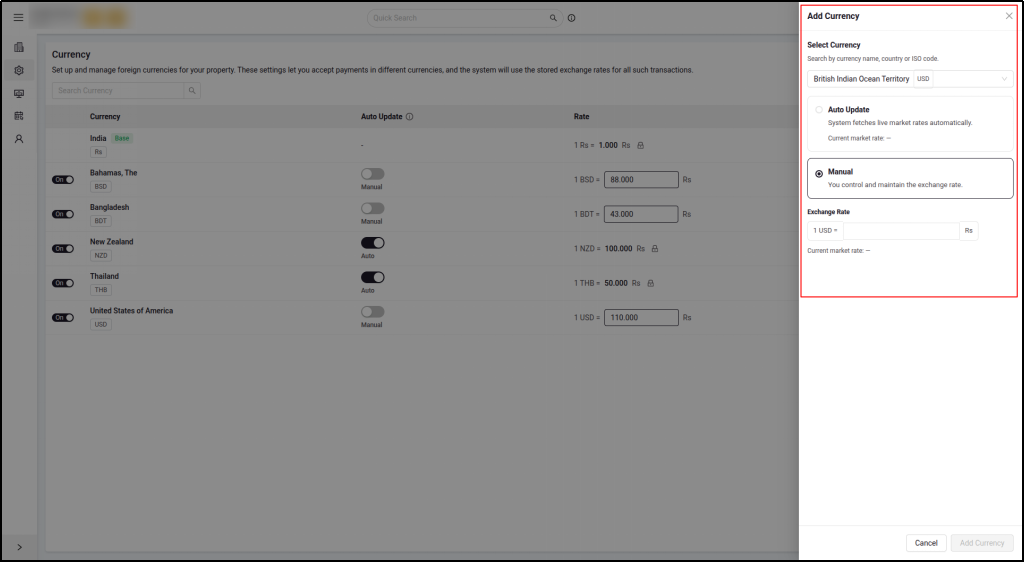Click the Rate column header
Screen dimensions: 1024x562
click(581, 117)
